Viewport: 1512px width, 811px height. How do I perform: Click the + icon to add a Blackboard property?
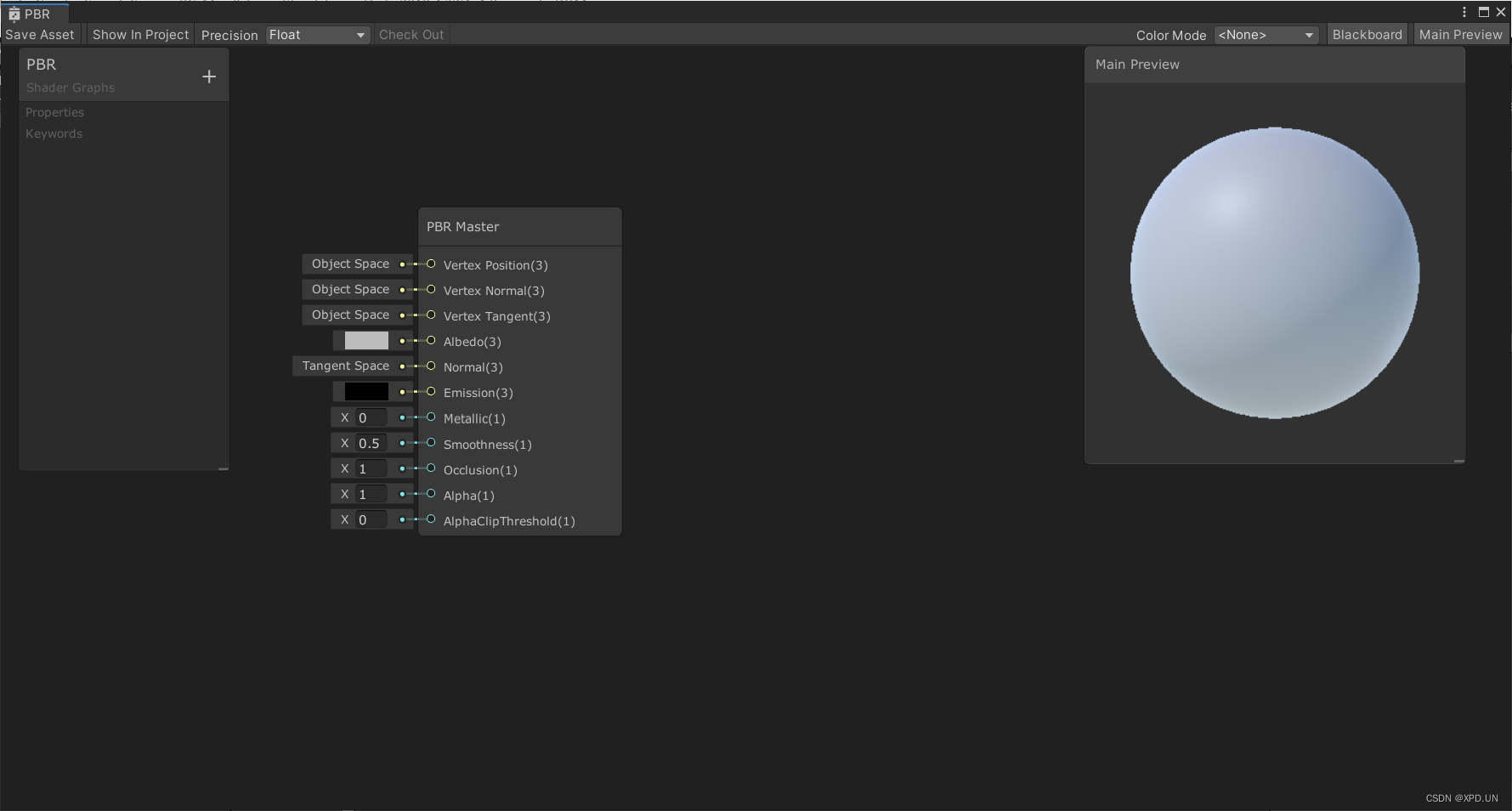pyautogui.click(x=209, y=77)
